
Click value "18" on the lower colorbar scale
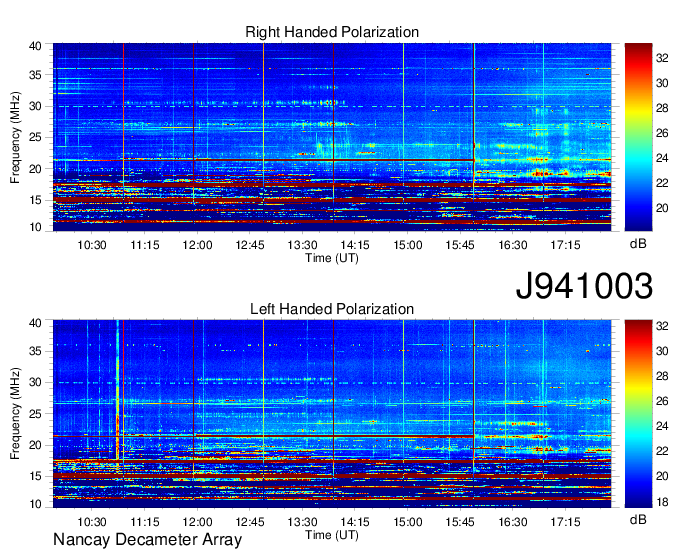point(662,502)
